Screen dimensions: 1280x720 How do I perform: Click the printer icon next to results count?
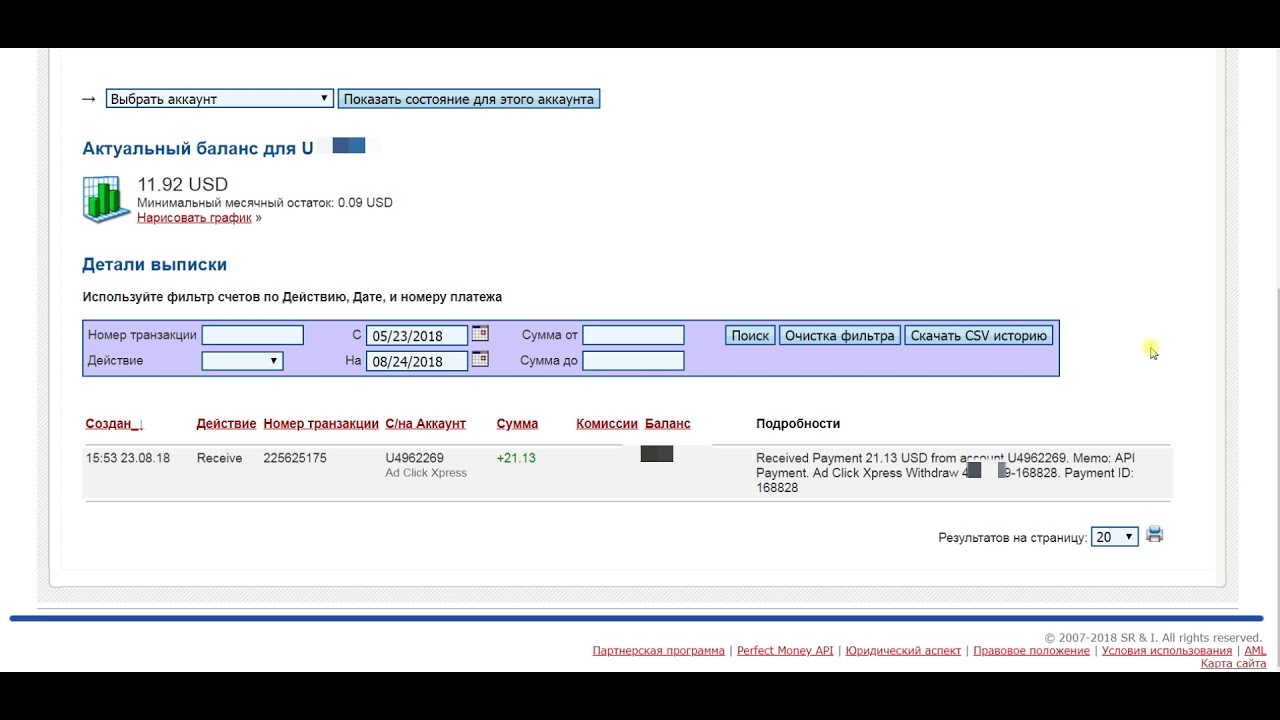click(x=1155, y=535)
